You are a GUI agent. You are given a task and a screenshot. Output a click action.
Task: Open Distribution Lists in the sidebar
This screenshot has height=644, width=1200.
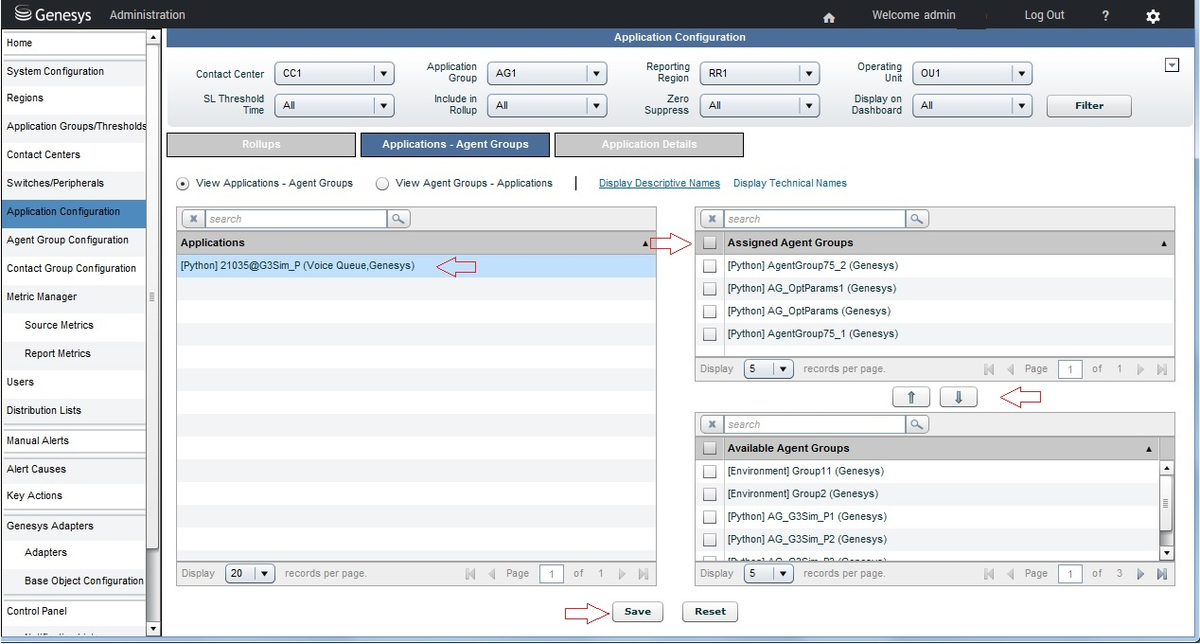[x=74, y=411]
